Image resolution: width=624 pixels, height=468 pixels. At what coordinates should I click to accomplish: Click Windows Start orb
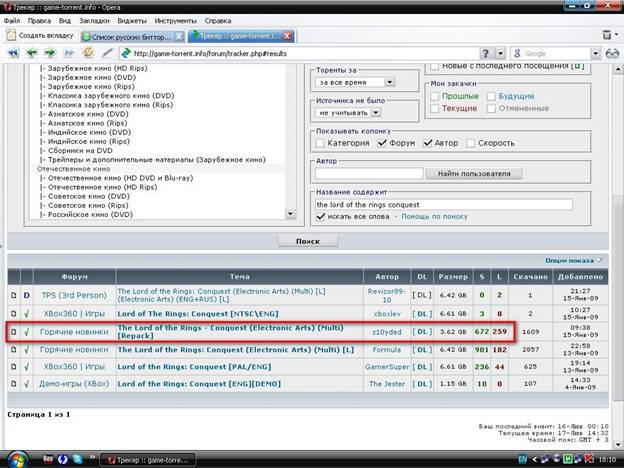click(x=17, y=460)
